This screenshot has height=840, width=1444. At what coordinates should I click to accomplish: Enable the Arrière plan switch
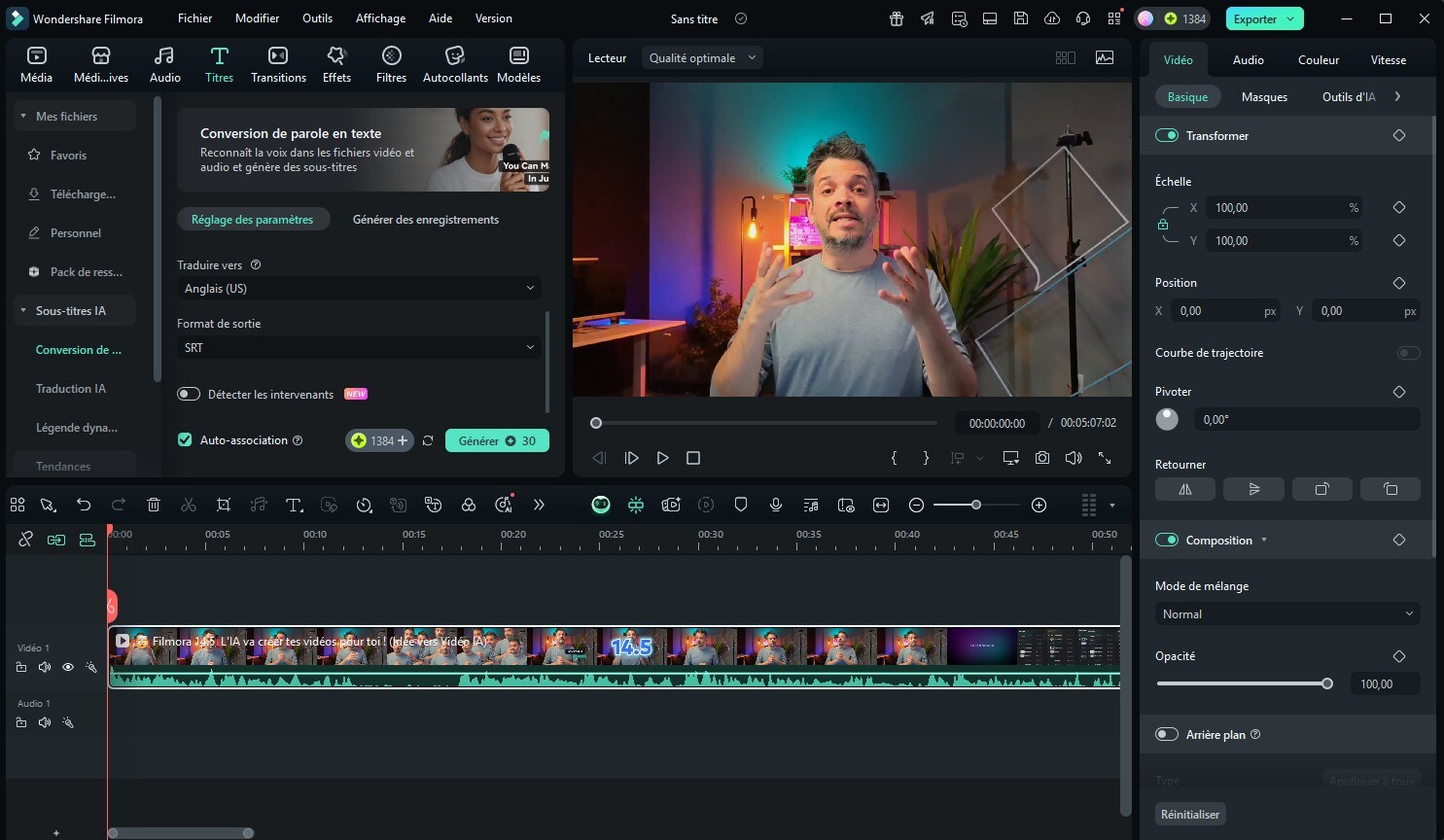pos(1167,734)
